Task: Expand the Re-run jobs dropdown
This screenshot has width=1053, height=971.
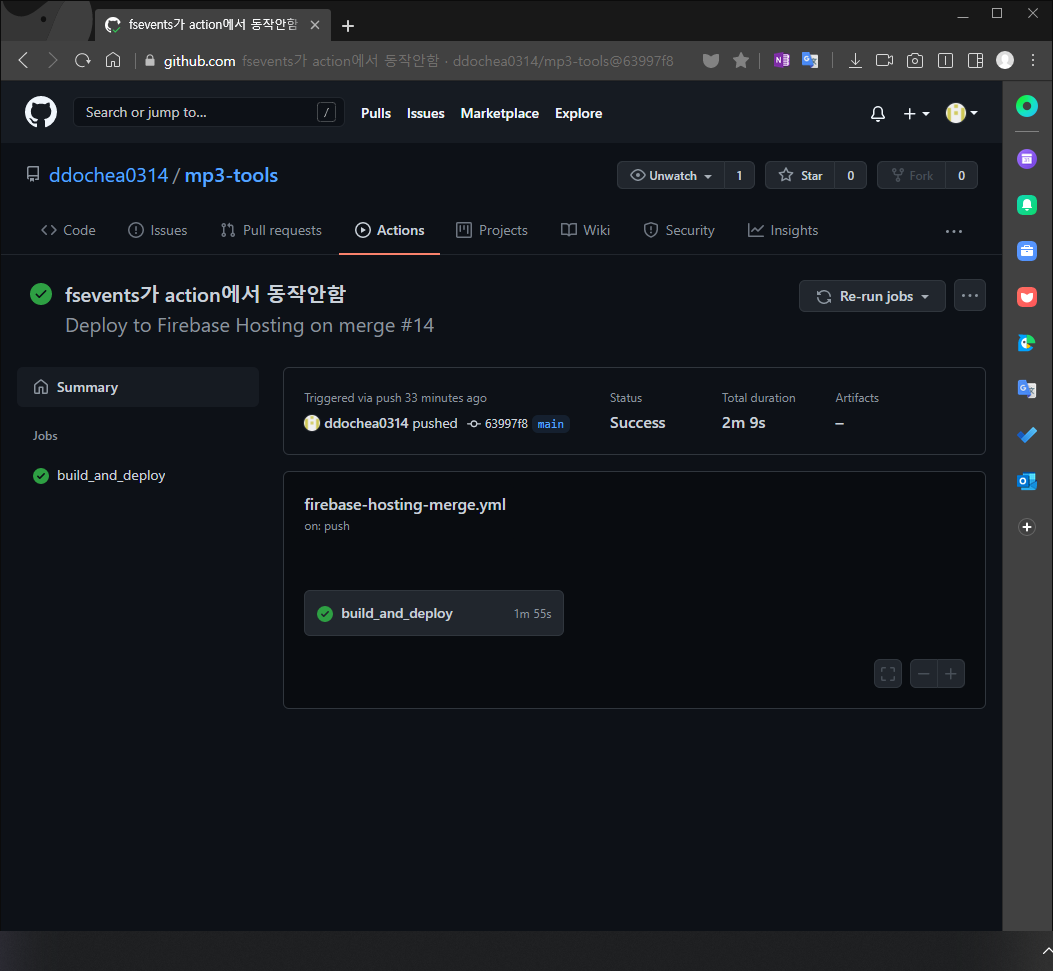Action: click(872, 296)
